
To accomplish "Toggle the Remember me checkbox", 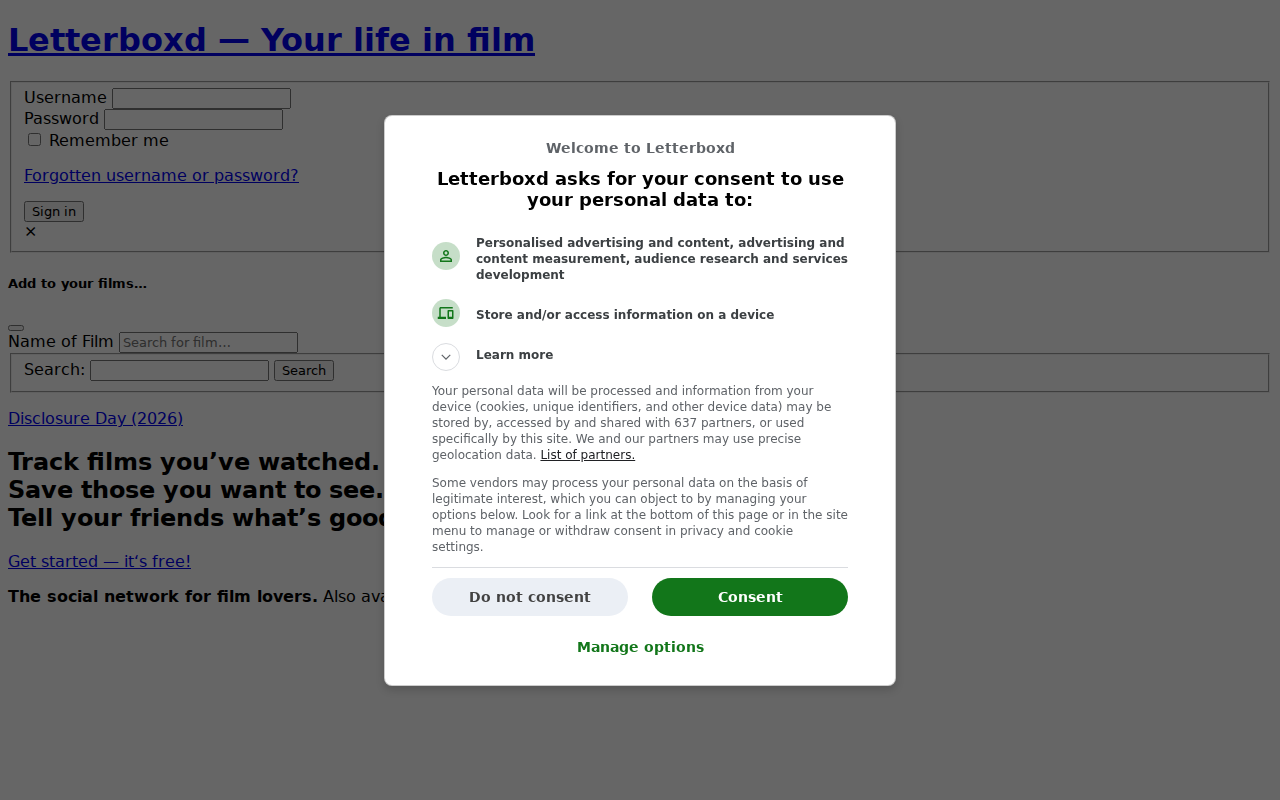I will [34, 140].
